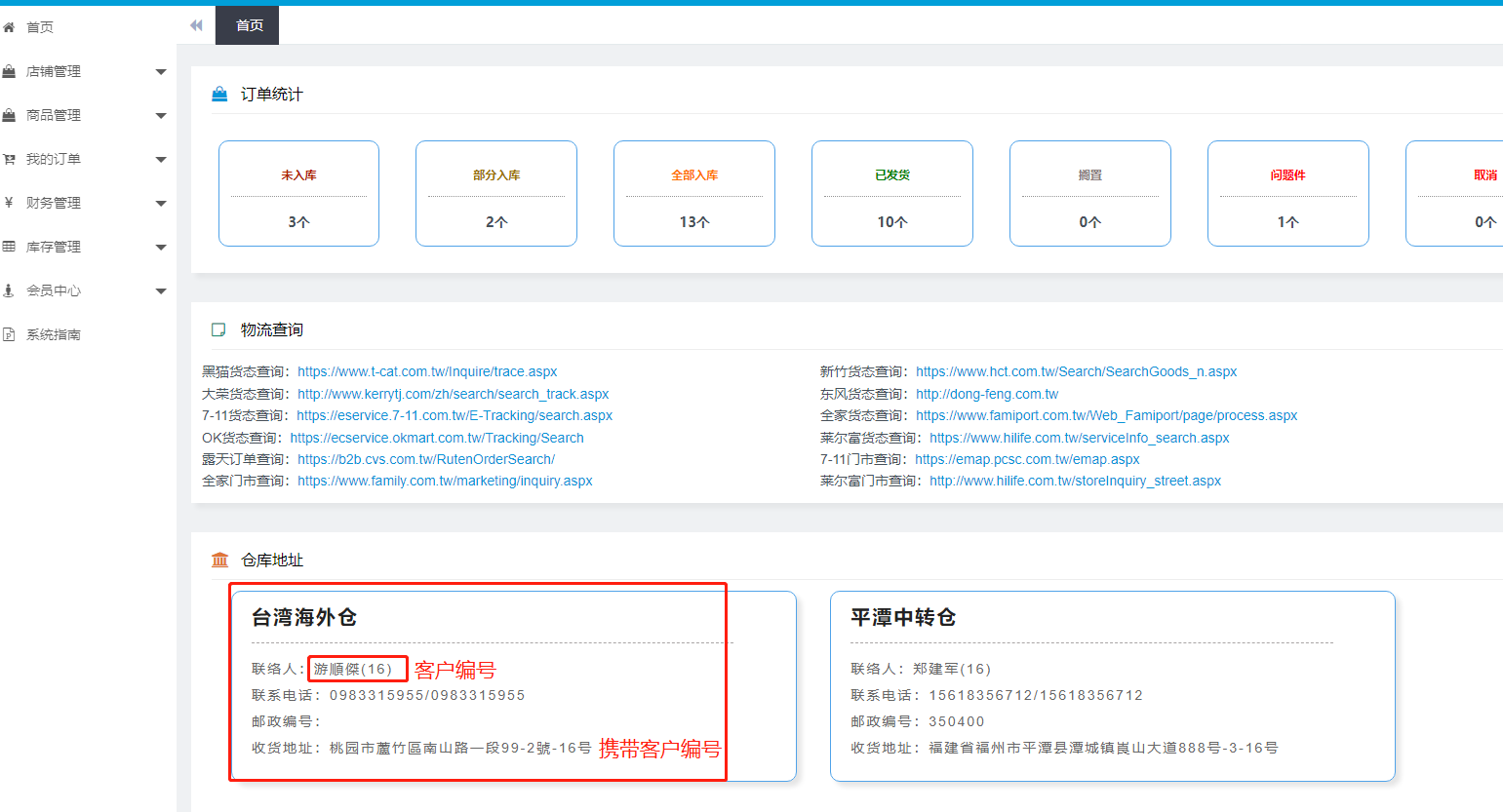Click contact name 郑建军(16)
This screenshot has width=1503, height=812.
[x=952, y=669]
